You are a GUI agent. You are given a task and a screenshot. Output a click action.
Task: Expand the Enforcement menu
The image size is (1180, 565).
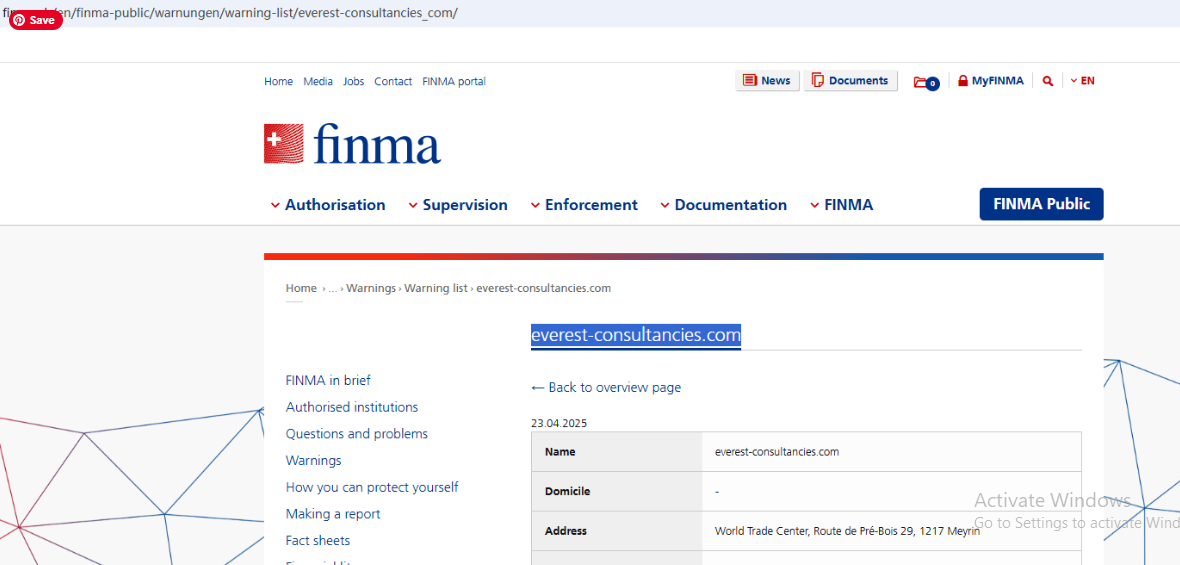pyautogui.click(x=584, y=205)
